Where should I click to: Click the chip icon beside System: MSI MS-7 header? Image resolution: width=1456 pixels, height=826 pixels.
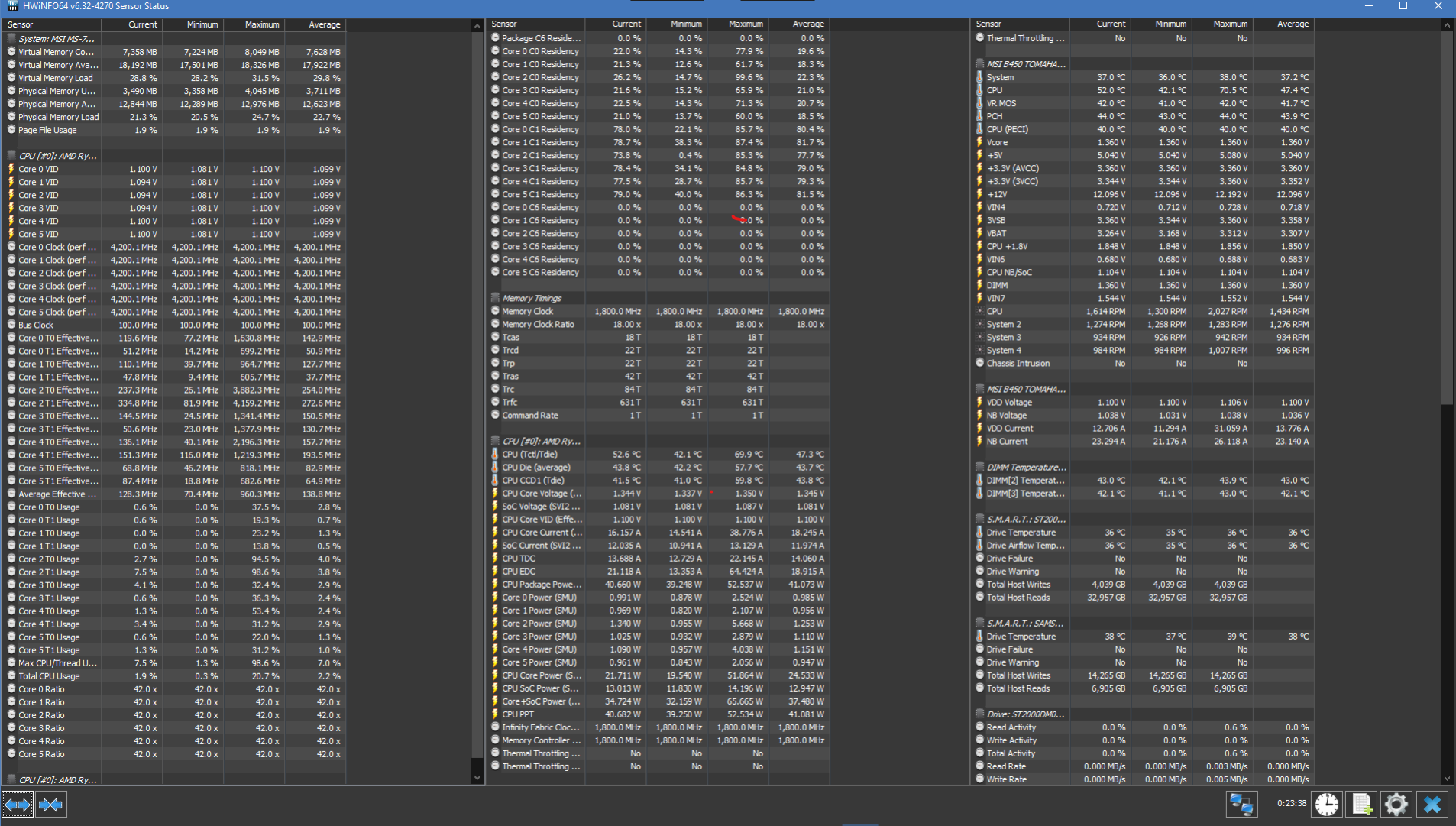(11, 38)
